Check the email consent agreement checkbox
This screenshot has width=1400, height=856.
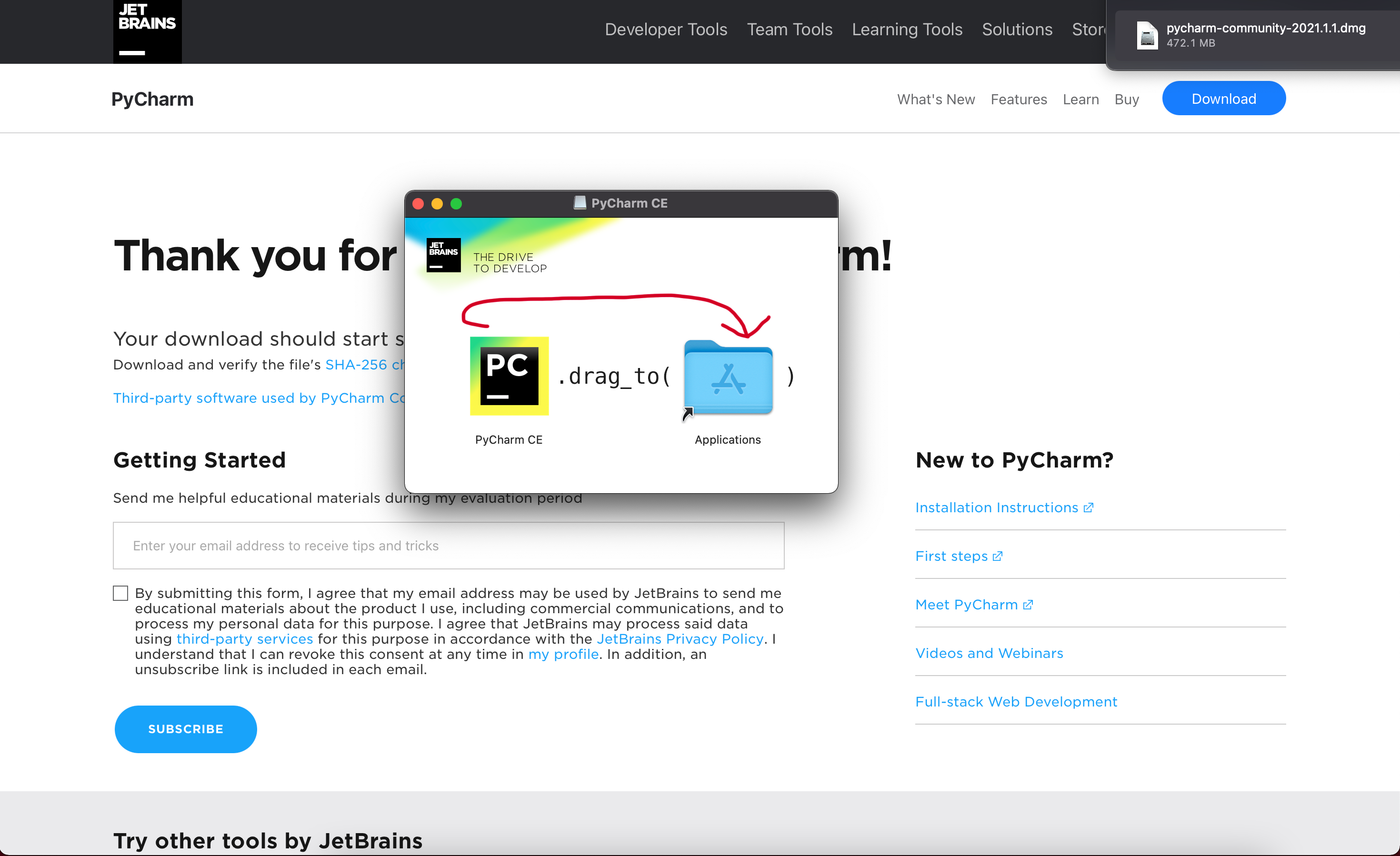click(120, 593)
